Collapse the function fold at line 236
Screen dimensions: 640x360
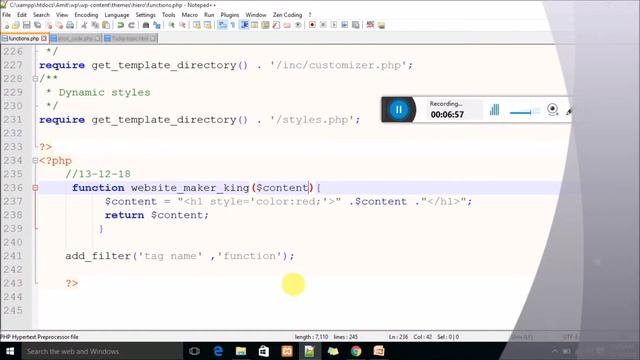(x=36, y=188)
